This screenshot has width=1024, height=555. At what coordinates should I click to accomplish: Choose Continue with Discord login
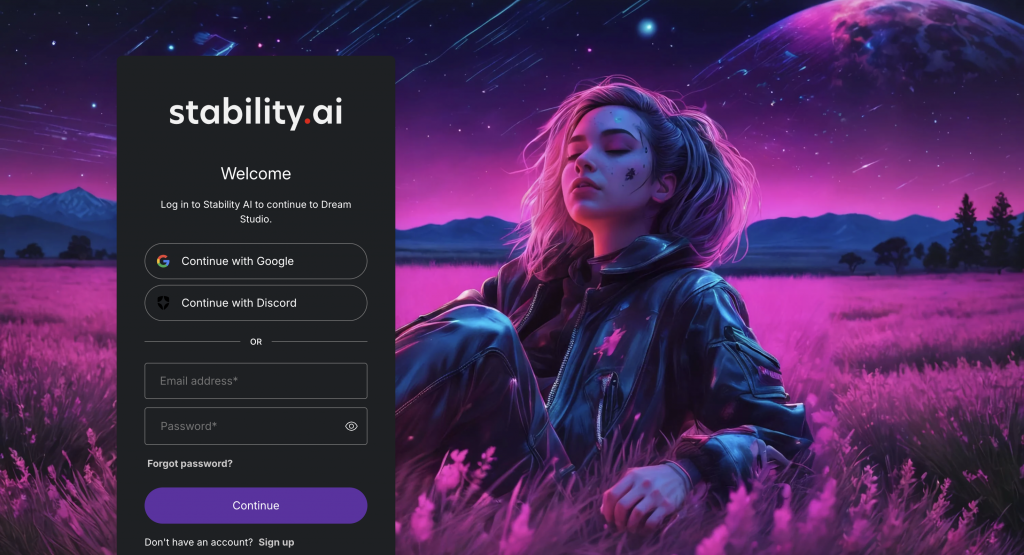click(x=256, y=303)
